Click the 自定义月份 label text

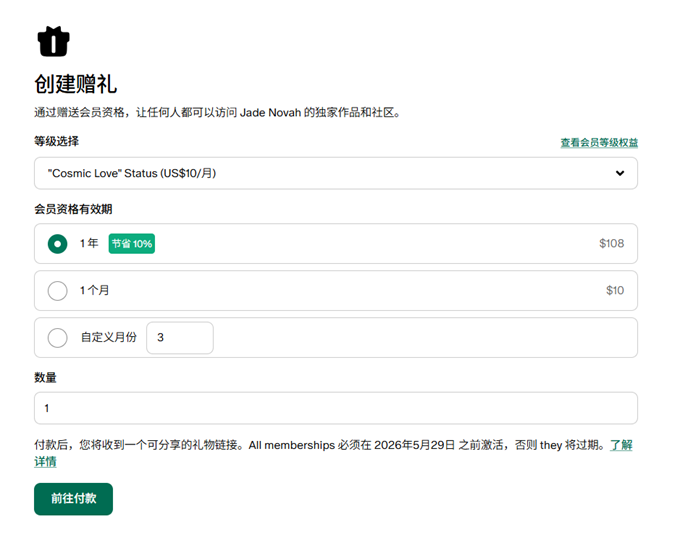coord(108,338)
